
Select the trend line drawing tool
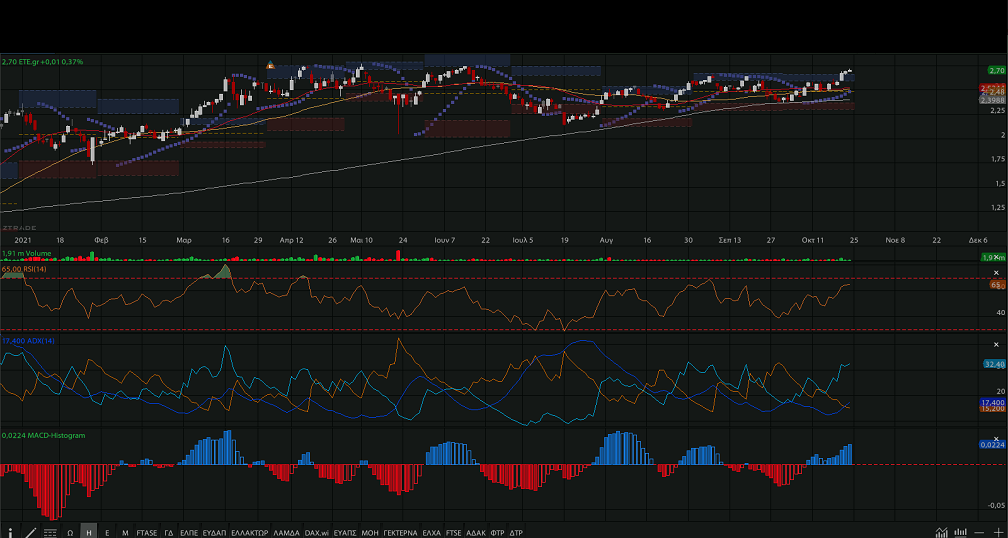(x=30, y=532)
